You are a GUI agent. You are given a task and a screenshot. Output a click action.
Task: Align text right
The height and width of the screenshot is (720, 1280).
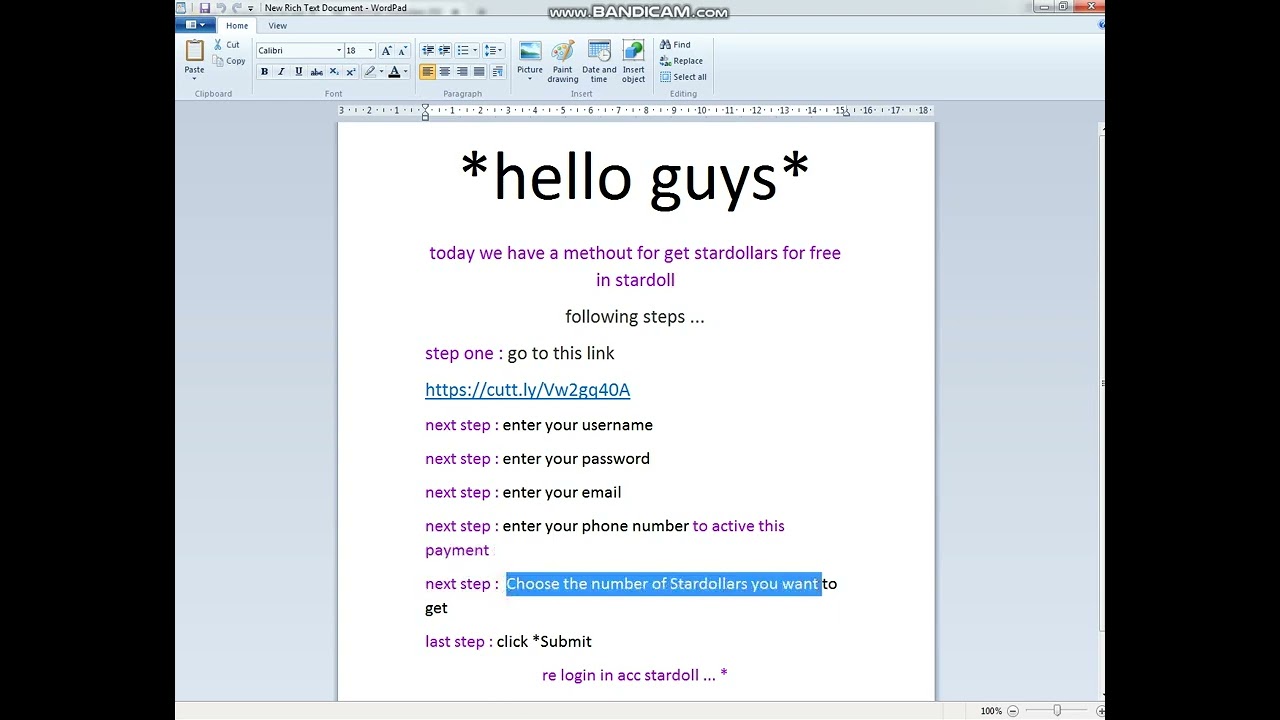[462, 72]
